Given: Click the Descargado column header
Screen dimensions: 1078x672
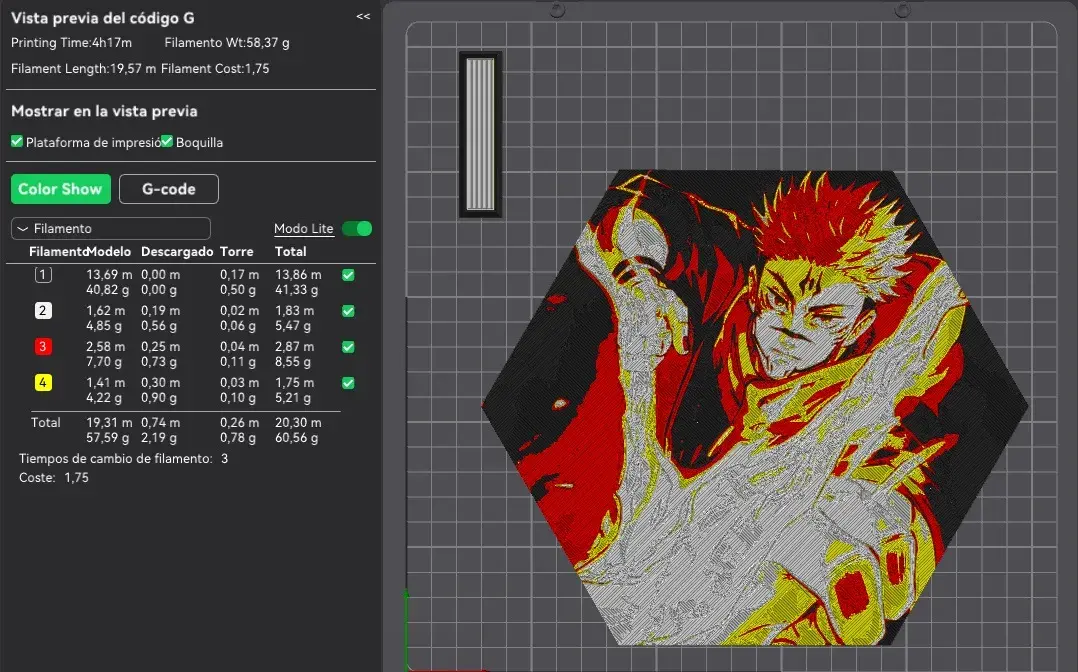Looking at the screenshot, I should pyautogui.click(x=177, y=252).
